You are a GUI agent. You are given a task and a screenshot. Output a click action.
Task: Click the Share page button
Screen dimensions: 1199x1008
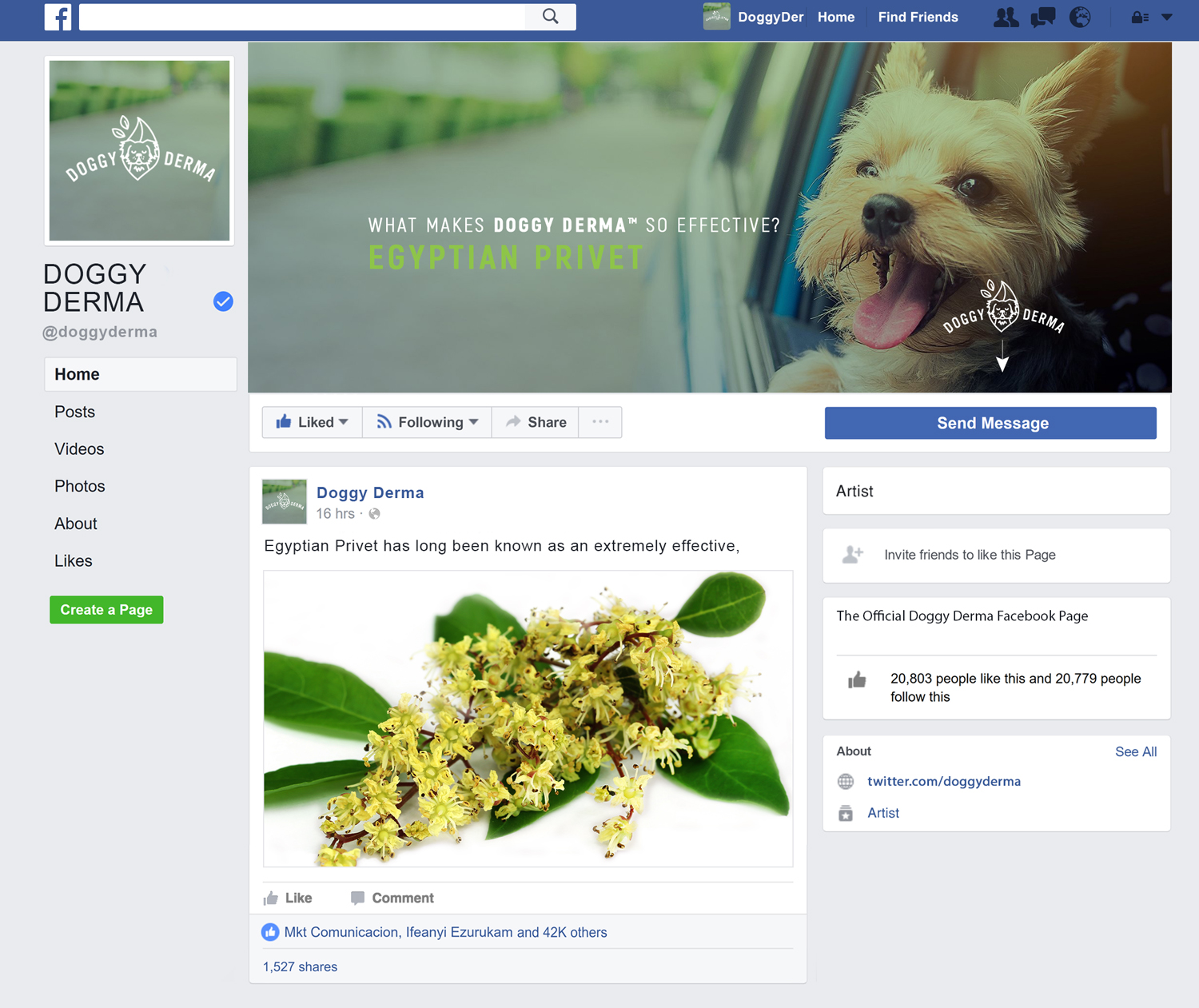click(536, 422)
